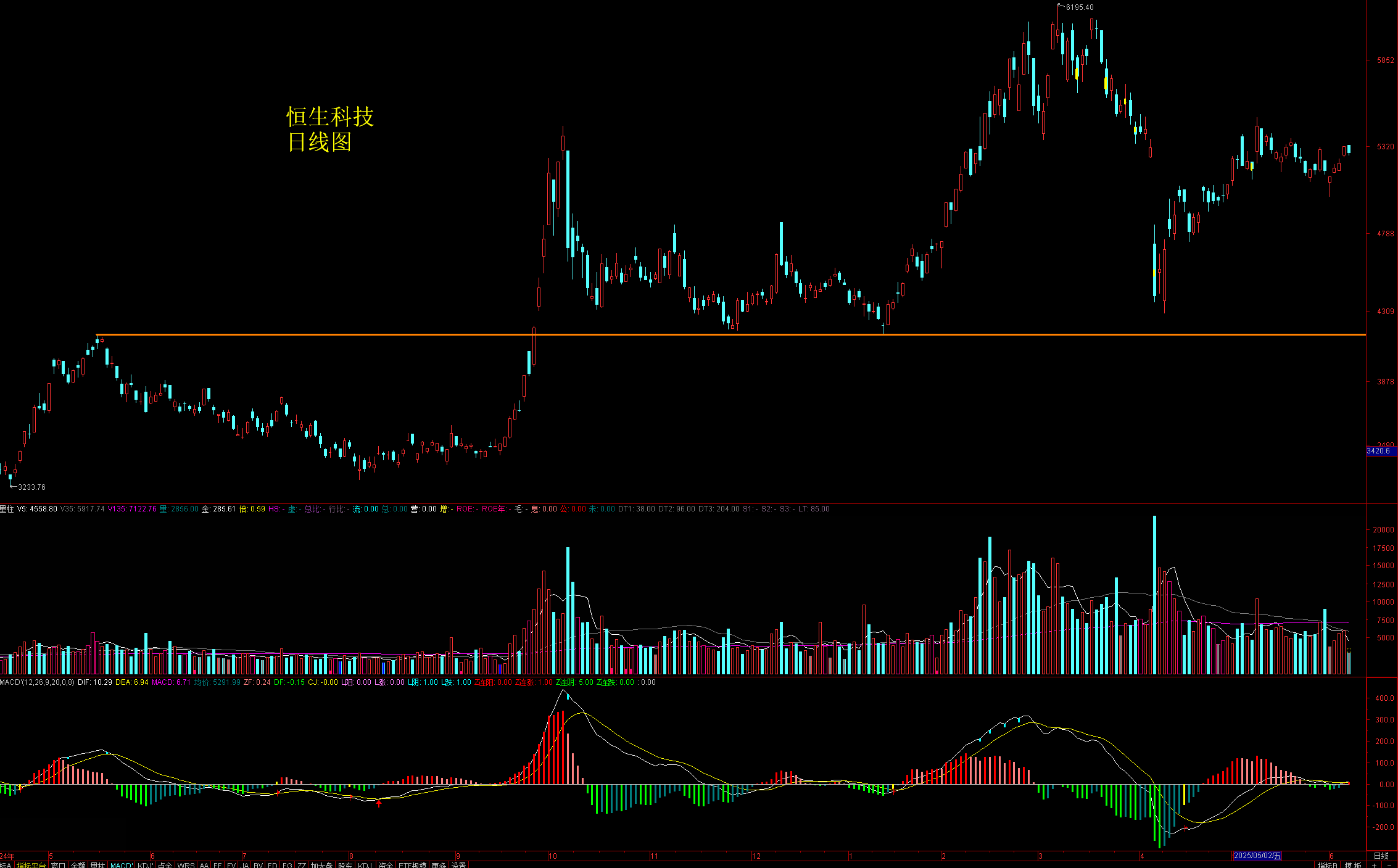The height and width of the screenshot is (868, 1398).
Task: Switch to the 量柱 indicator tab
Action: point(97,865)
